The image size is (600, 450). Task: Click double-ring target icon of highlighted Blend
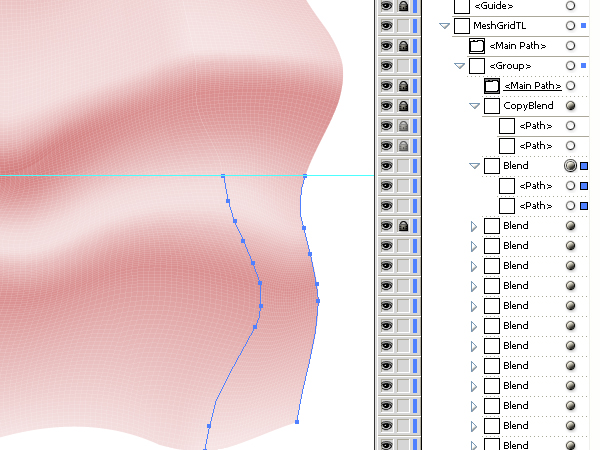click(x=570, y=166)
